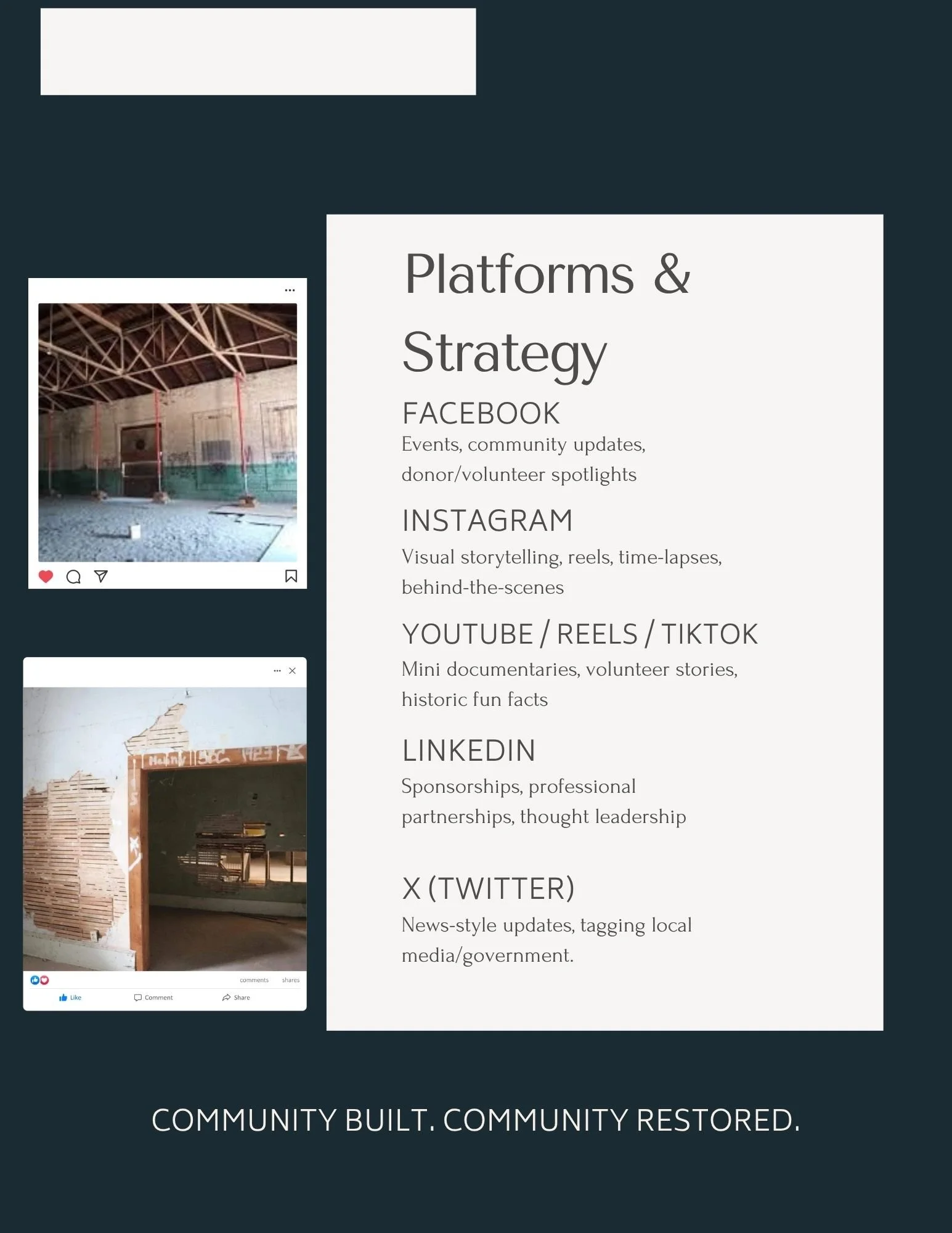Image resolution: width=952 pixels, height=1233 pixels.
Task: Click 'media/government.' text
Action: (x=487, y=956)
